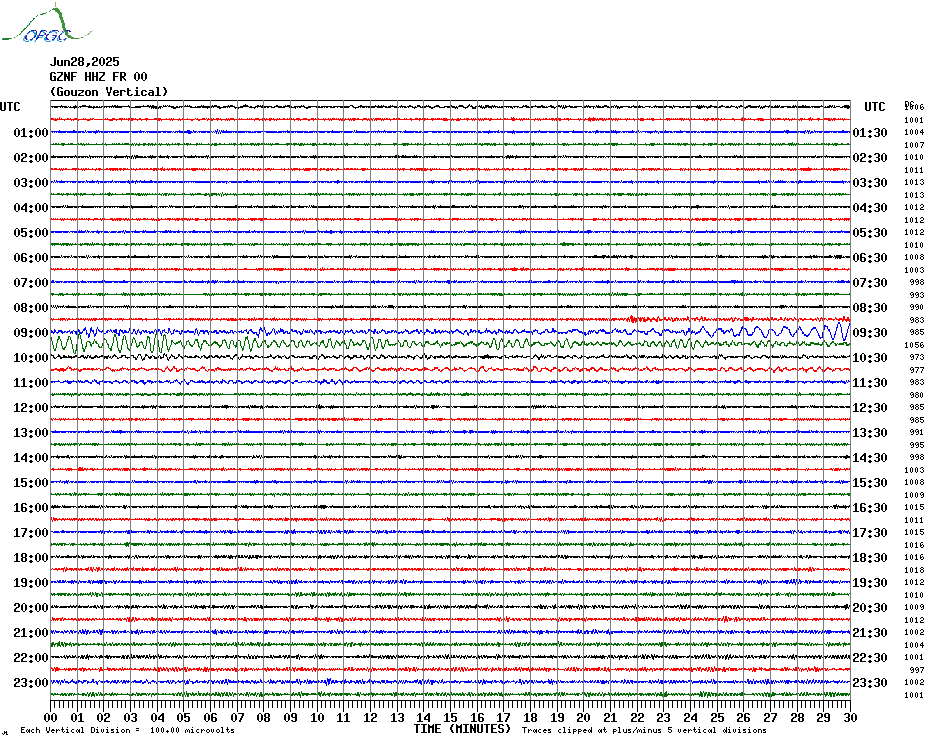This screenshot has width=930, height=744.
Task: Click the value 980 in right column
Action: [917, 395]
